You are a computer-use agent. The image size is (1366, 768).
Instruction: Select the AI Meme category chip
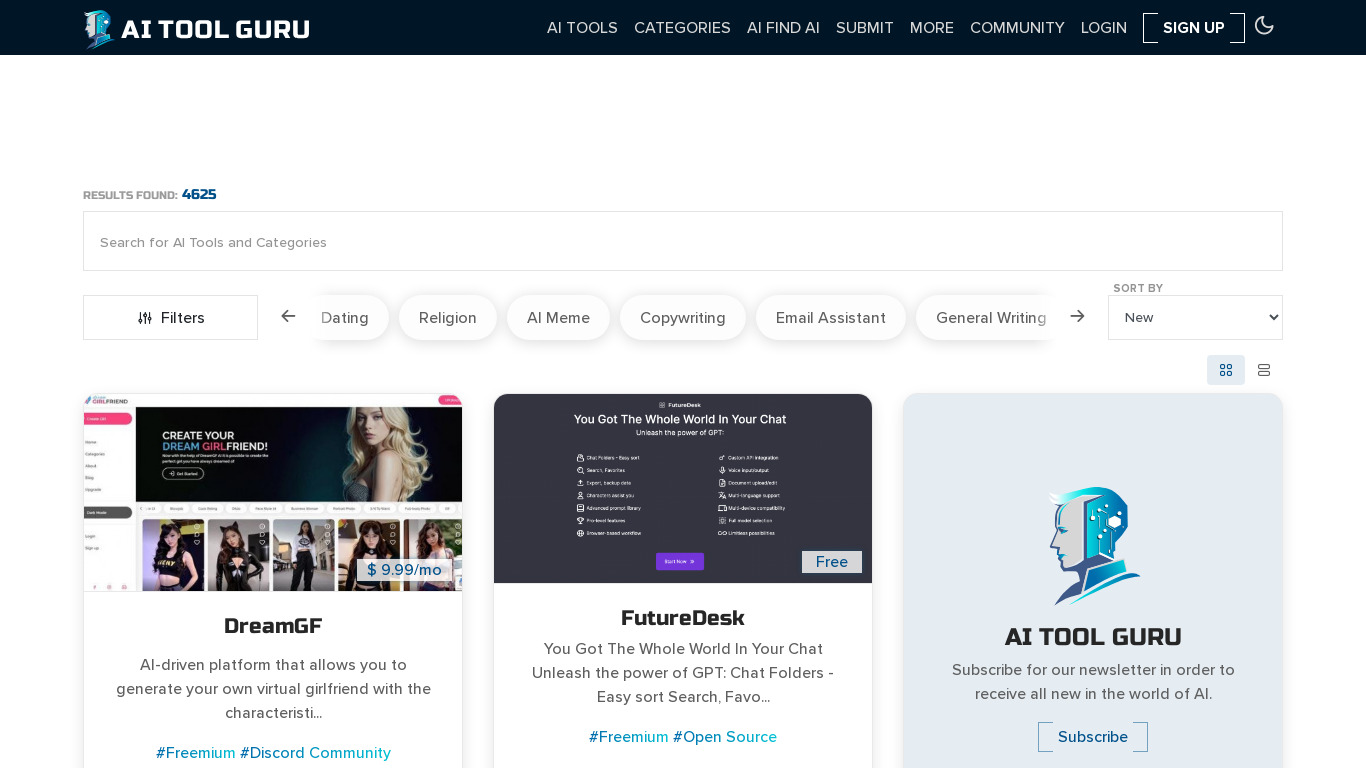(x=558, y=317)
